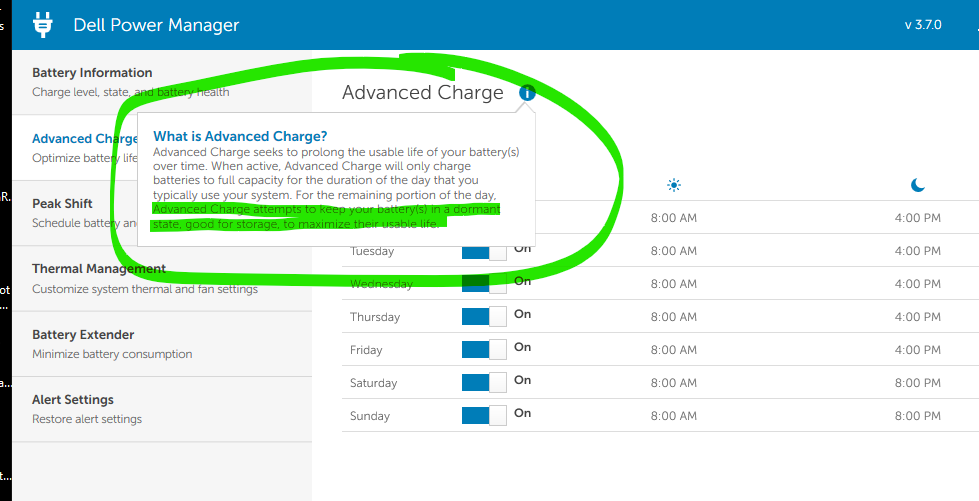This screenshot has width=979, height=501.
Task: Toggle Advanced Charge switch for Sunday
Action: (484, 416)
